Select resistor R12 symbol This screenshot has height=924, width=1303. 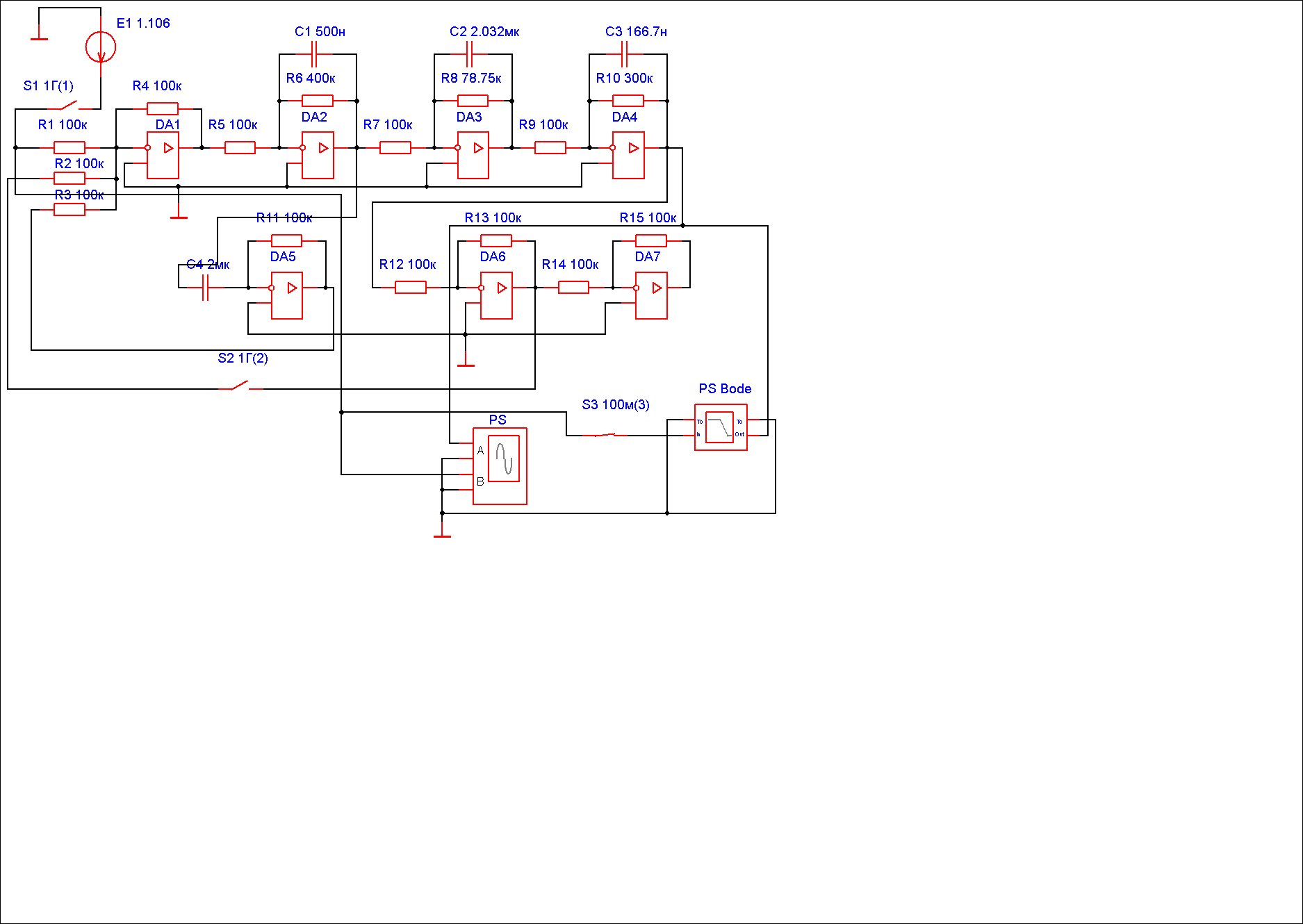[x=411, y=288]
